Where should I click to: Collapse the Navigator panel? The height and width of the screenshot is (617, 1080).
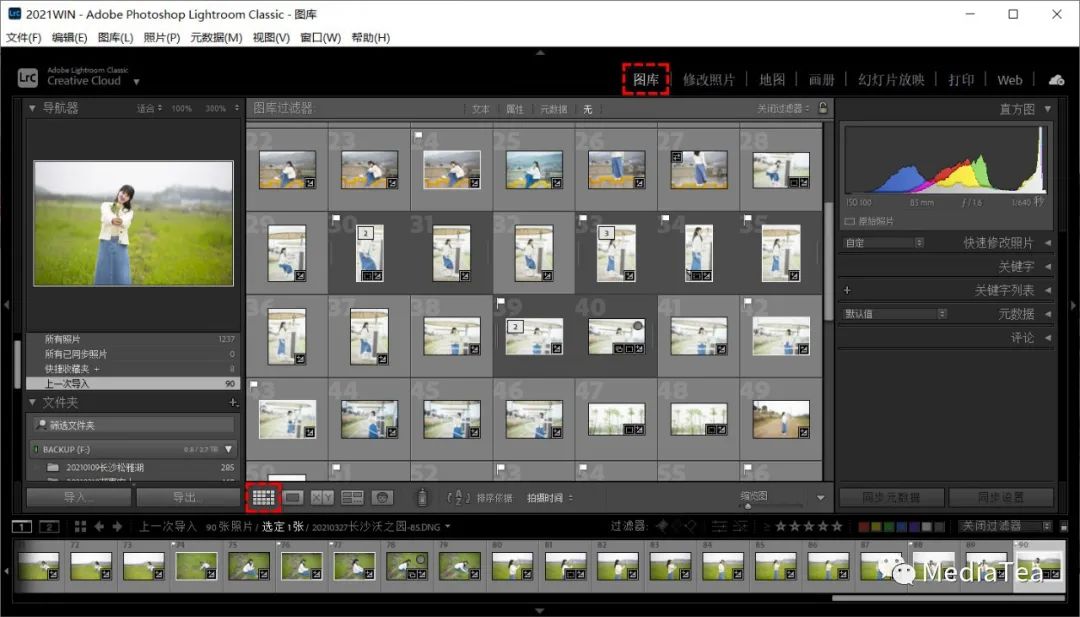[32, 108]
